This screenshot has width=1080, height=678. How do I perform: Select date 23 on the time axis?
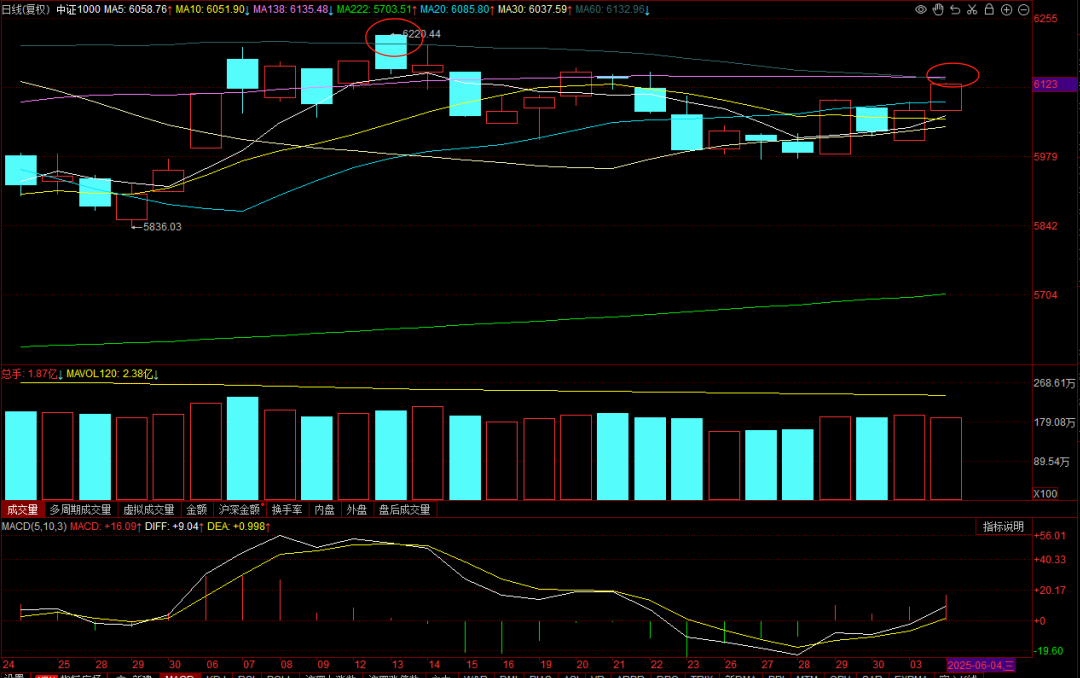693,665
